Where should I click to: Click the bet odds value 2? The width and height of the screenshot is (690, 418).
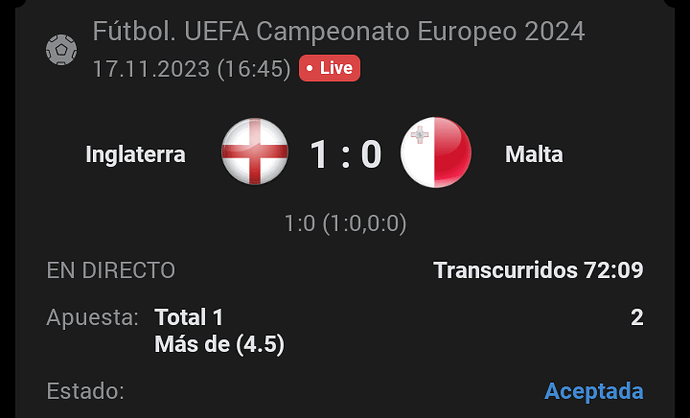click(637, 317)
